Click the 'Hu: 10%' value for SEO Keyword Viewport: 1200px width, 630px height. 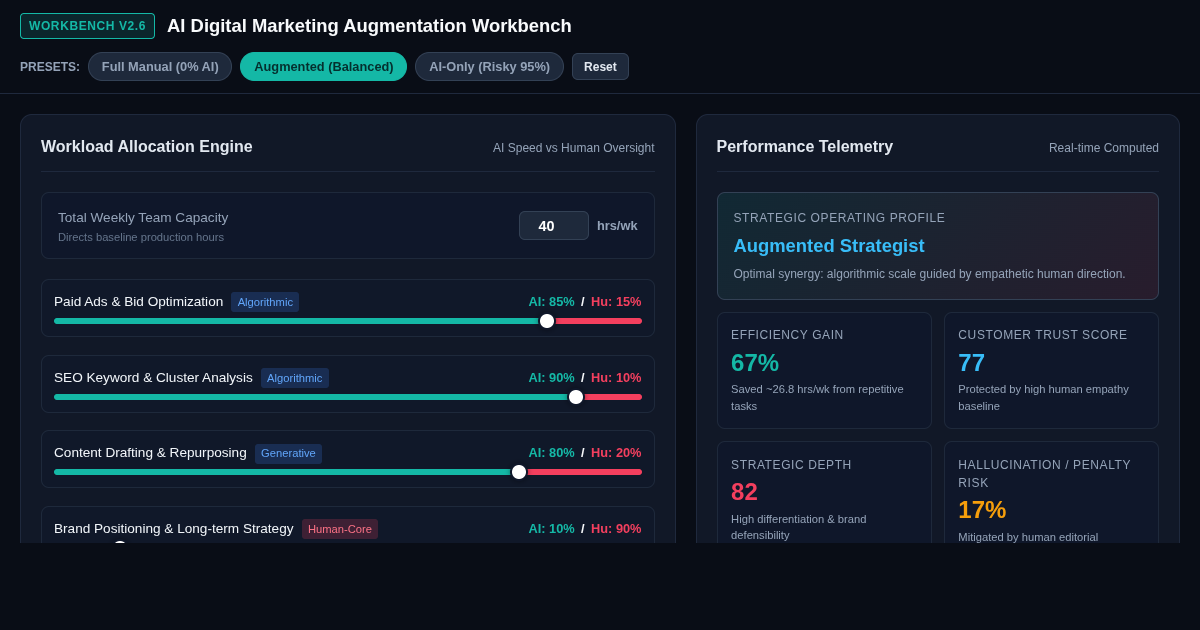coord(616,378)
